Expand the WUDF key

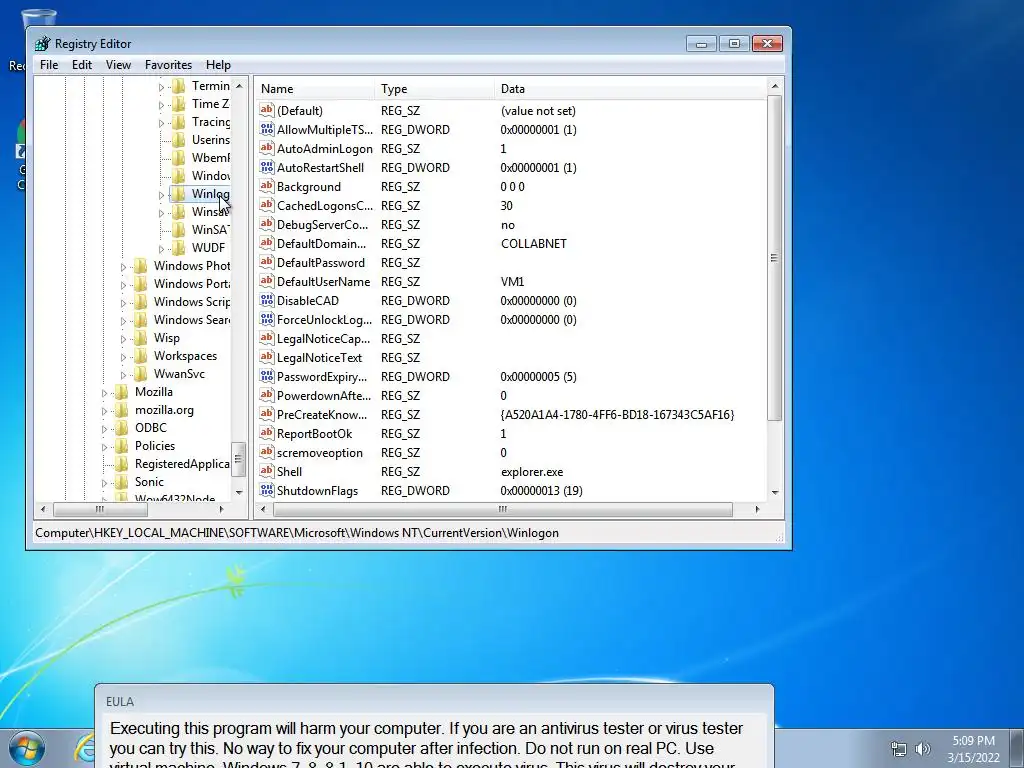tap(161, 249)
